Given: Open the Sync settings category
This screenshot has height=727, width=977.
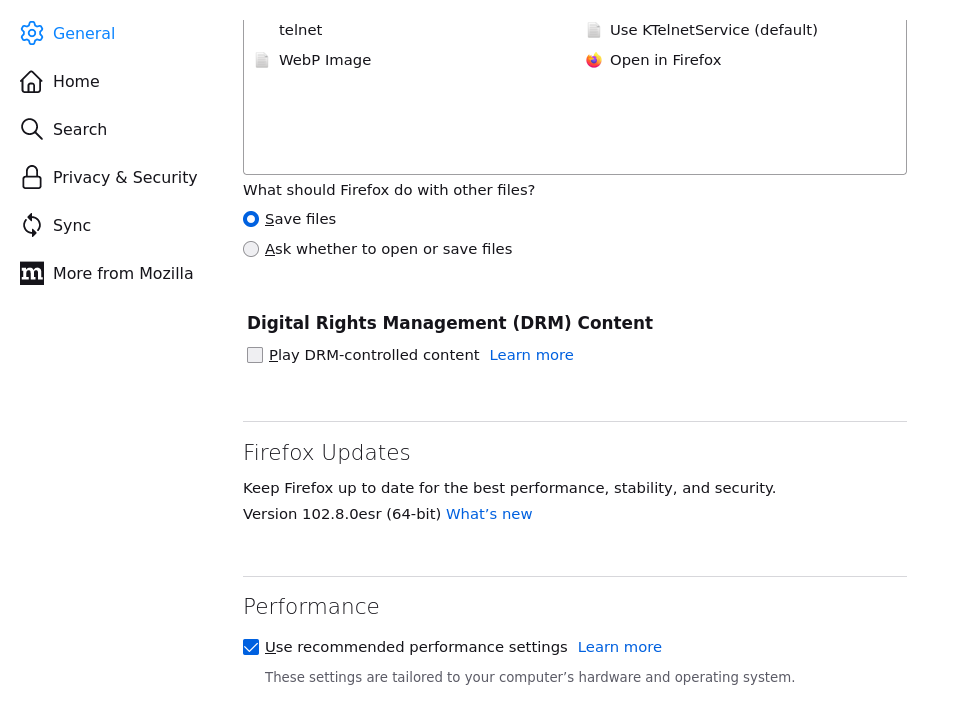Looking at the screenshot, I should (x=55, y=226).
